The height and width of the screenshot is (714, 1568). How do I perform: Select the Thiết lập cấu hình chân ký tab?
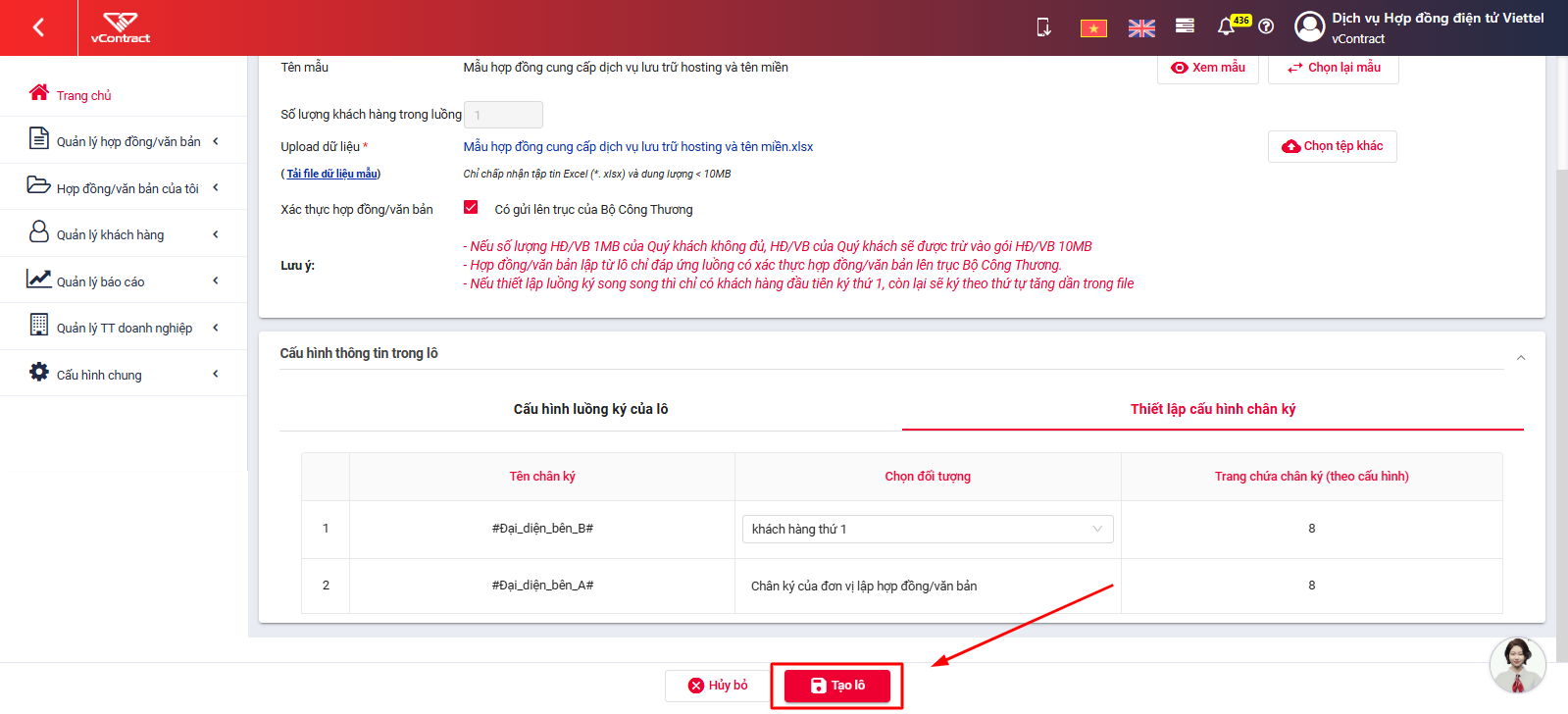1213,409
